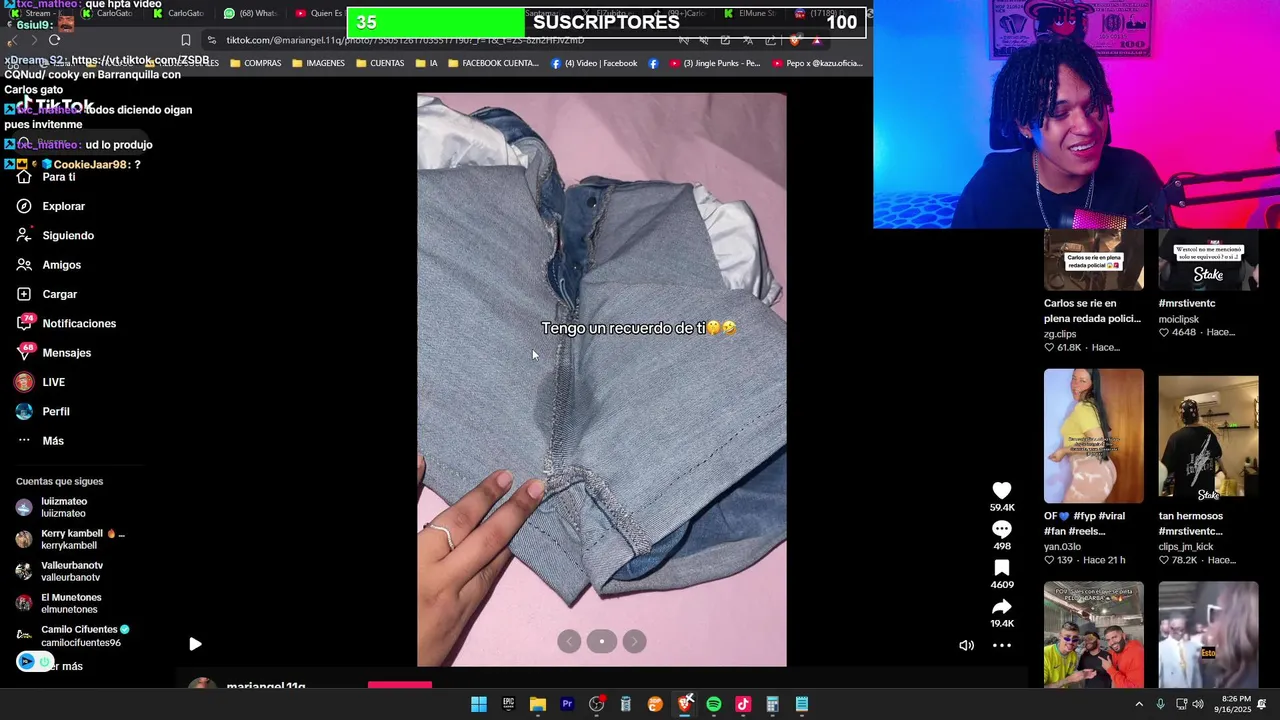Share the post using the arrow icon
1280x720 pixels.
(1002, 607)
